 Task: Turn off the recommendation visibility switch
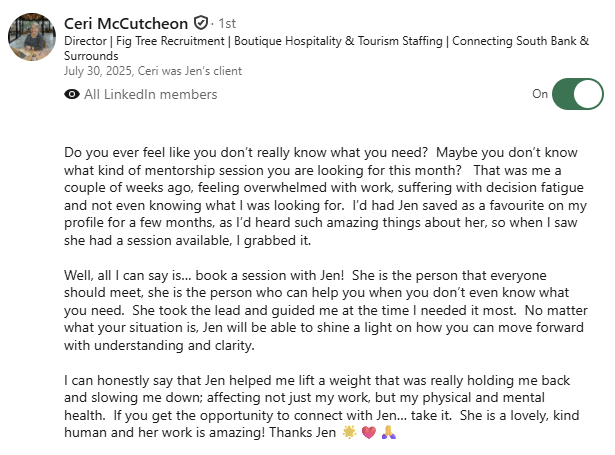point(577,94)
